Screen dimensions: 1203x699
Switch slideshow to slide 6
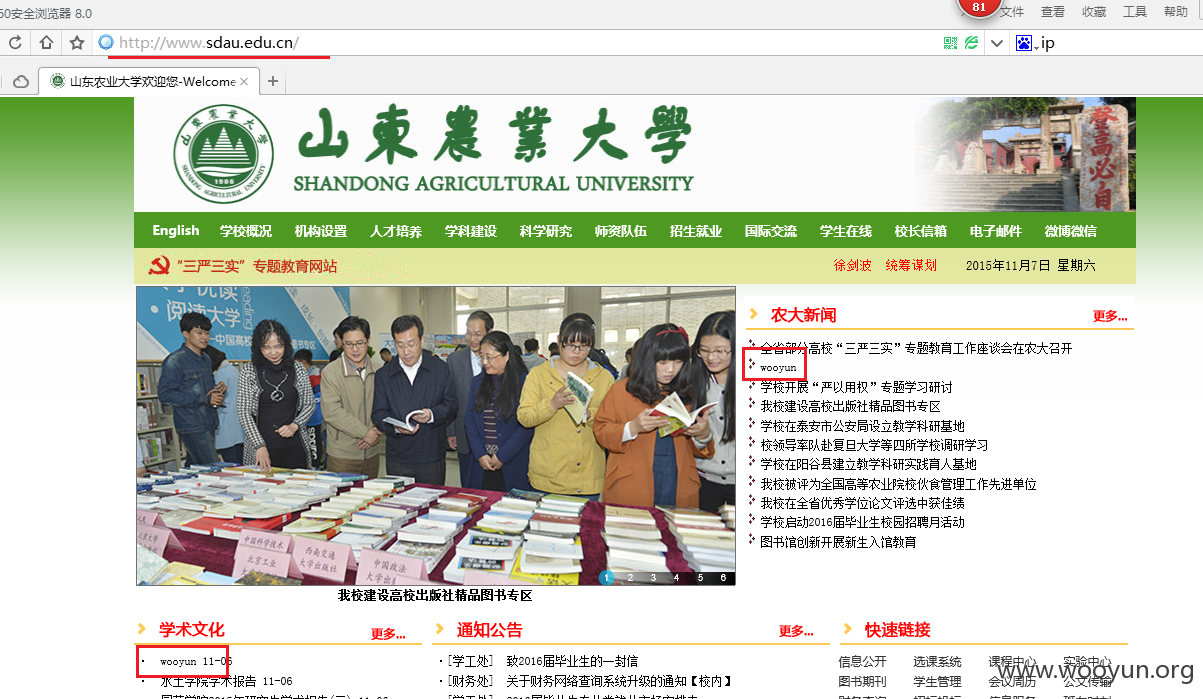pyautogui.click(x=723, y=577)
